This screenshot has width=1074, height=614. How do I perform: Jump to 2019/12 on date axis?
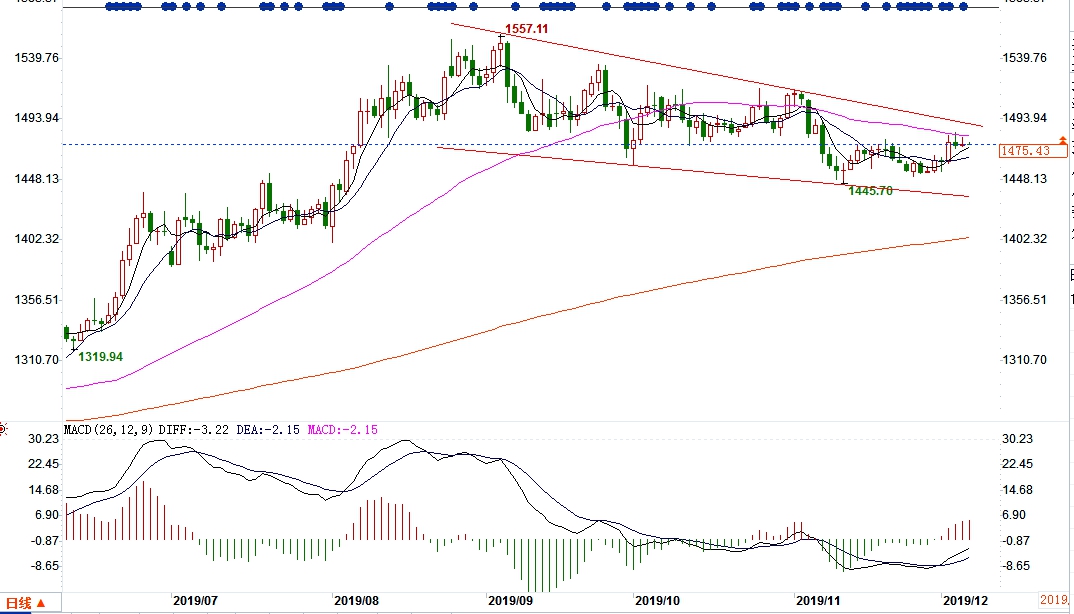click(x=966, y=601)
